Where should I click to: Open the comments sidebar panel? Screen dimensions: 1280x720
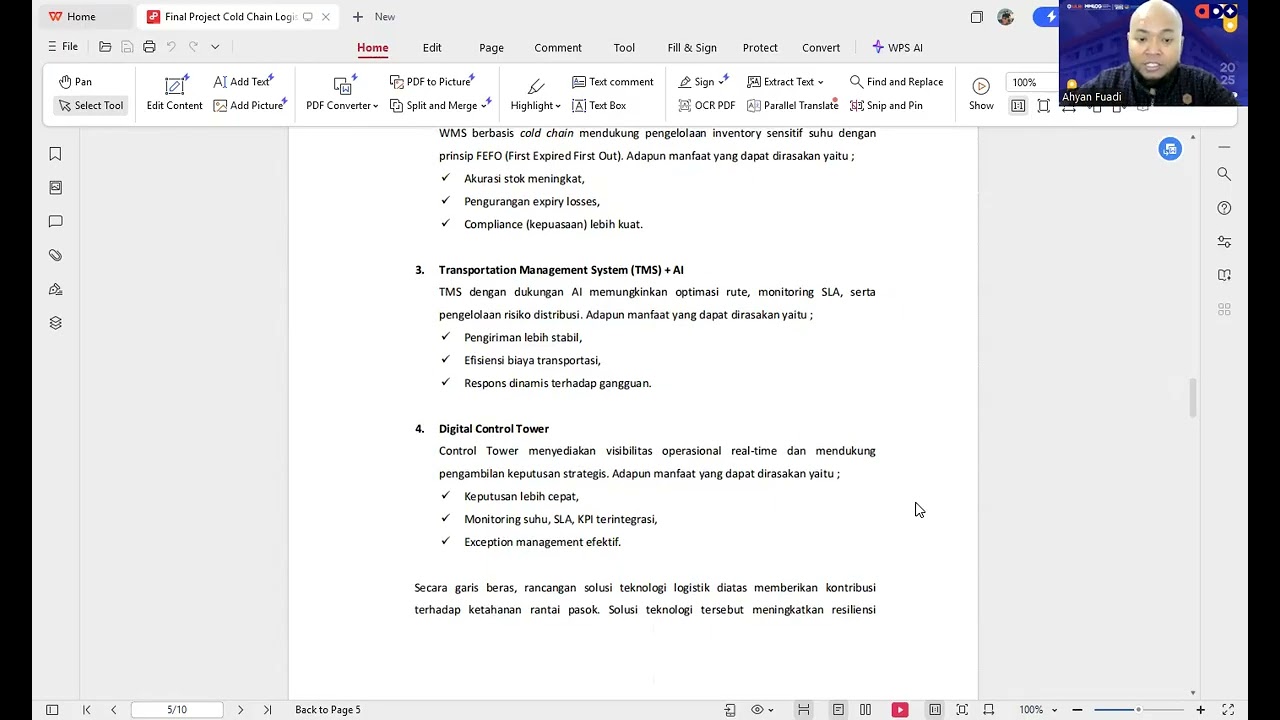[56, 221]
